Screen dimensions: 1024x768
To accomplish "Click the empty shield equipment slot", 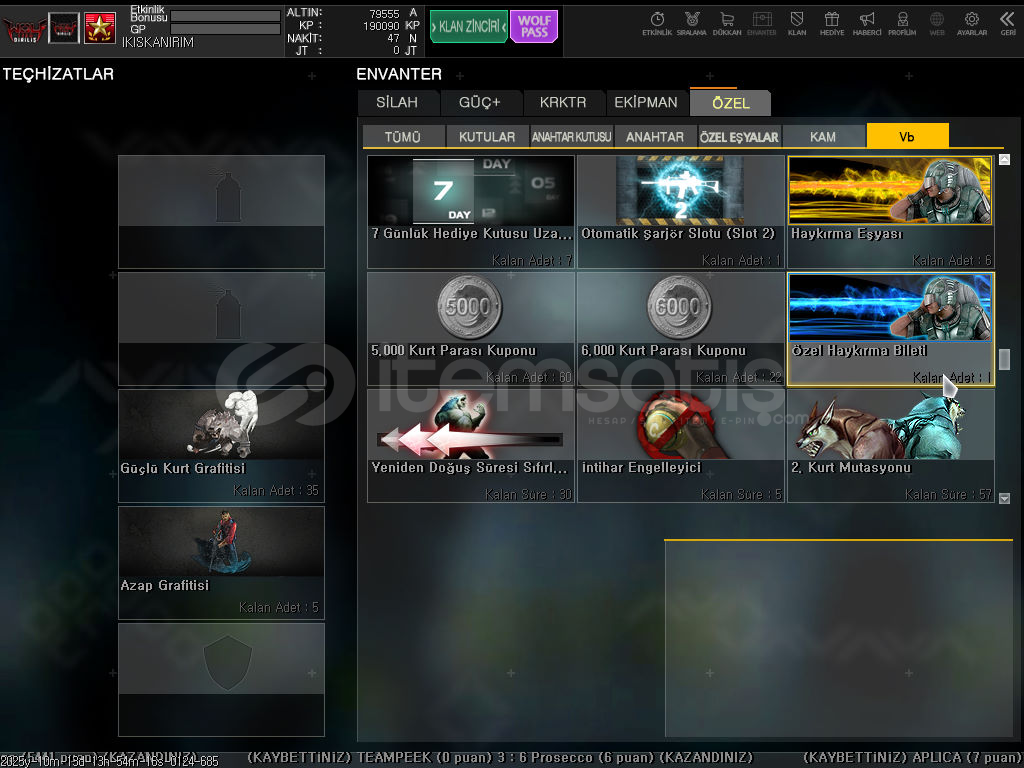I will pos(221,680).
